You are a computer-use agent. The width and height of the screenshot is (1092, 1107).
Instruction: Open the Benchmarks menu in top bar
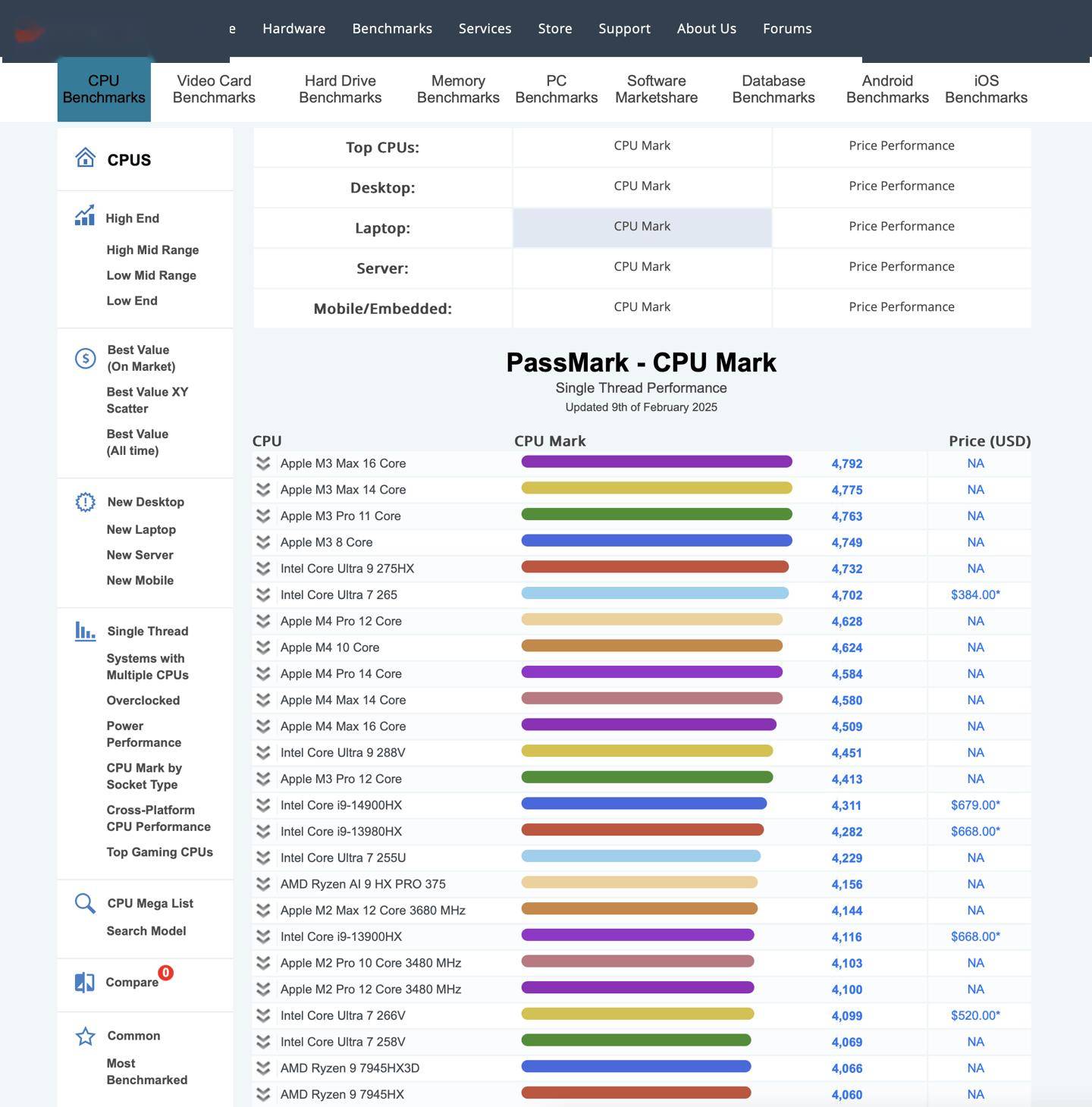pos(392,29)
